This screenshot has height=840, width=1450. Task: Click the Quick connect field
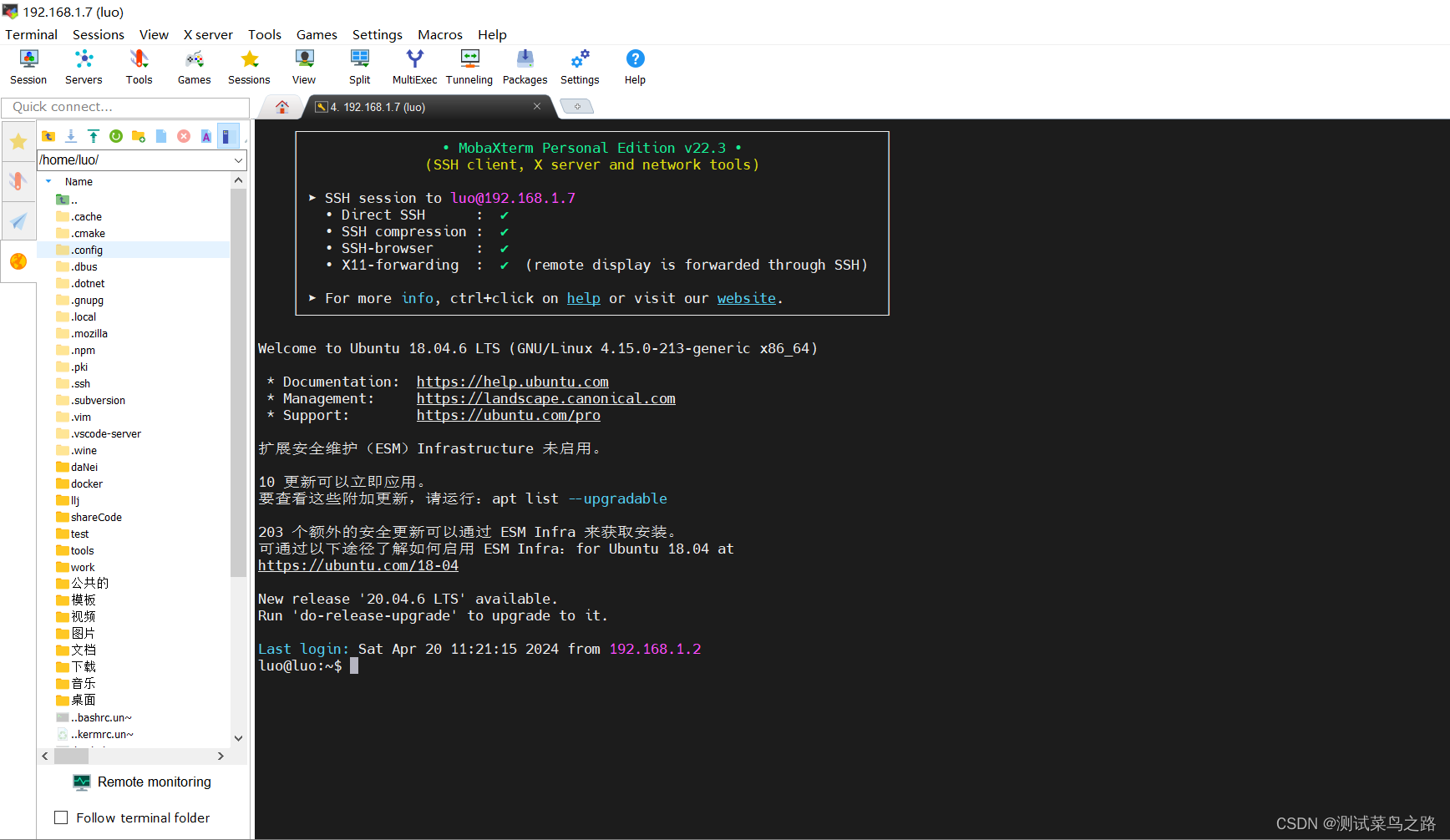tap(125, 107)
